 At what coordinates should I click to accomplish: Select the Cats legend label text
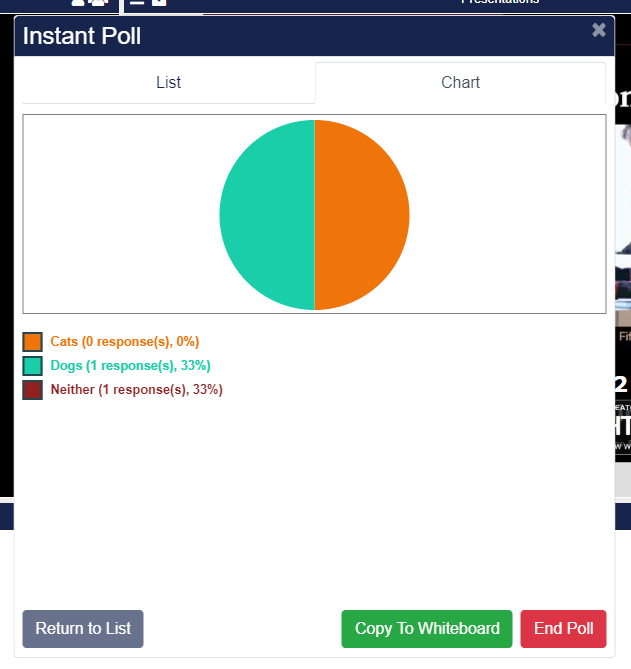tap(125, 342)
